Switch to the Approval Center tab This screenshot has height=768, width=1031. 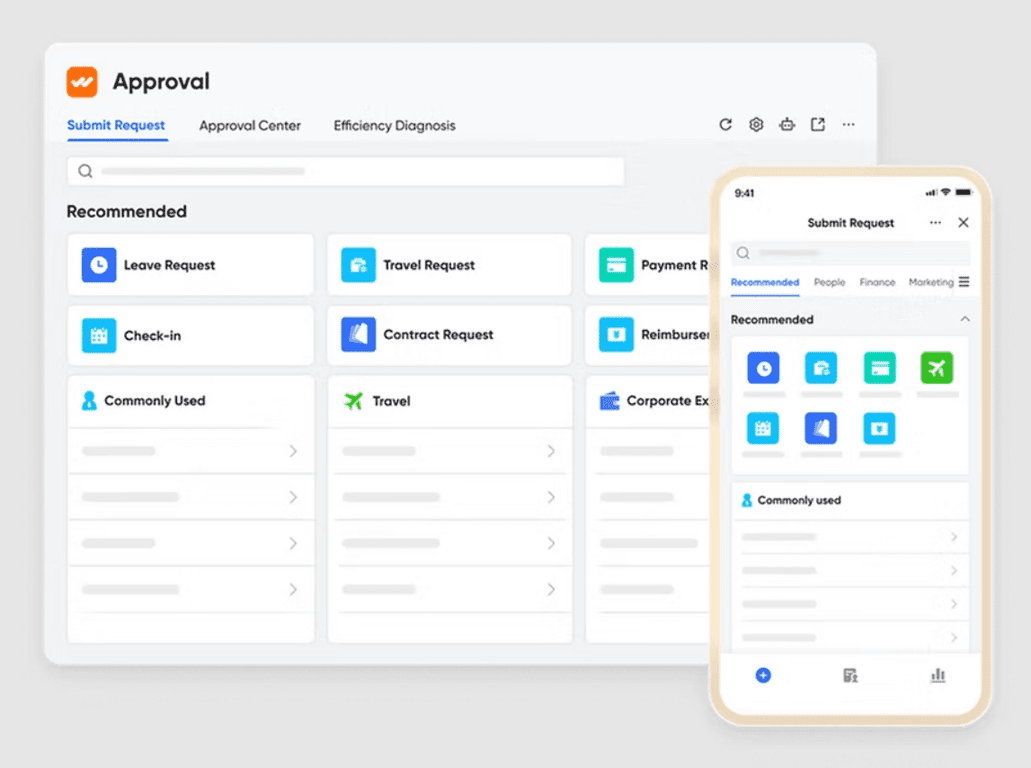coord(250,126)
